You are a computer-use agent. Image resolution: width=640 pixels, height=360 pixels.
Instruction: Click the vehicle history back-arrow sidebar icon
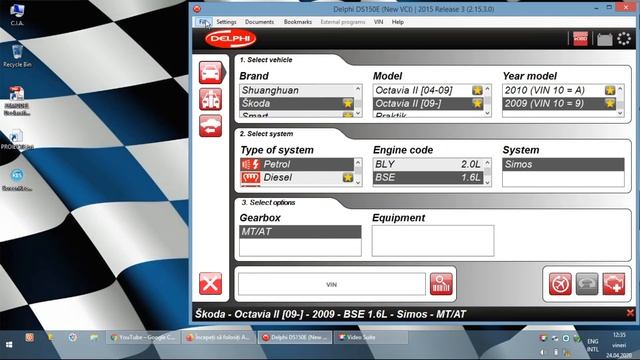(x=211, y=126)
